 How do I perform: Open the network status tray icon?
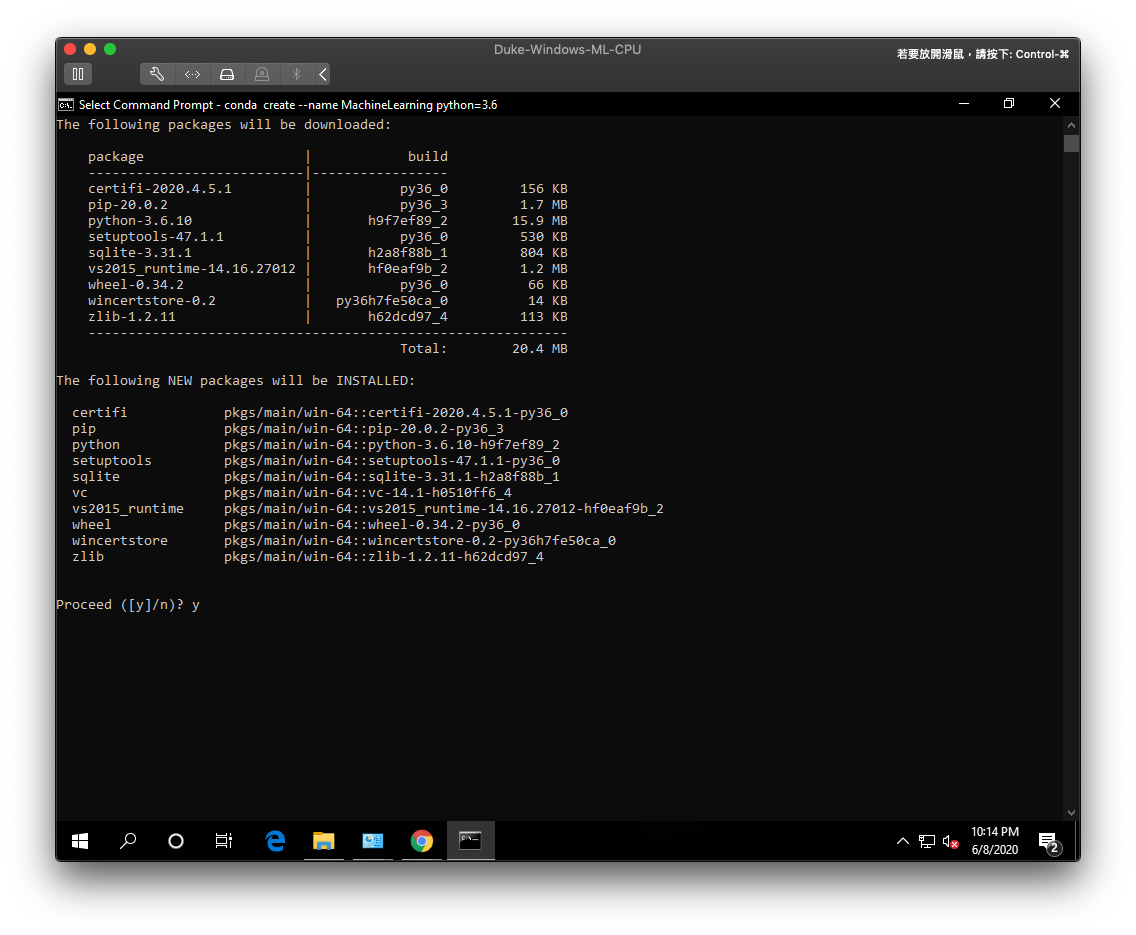927,841
